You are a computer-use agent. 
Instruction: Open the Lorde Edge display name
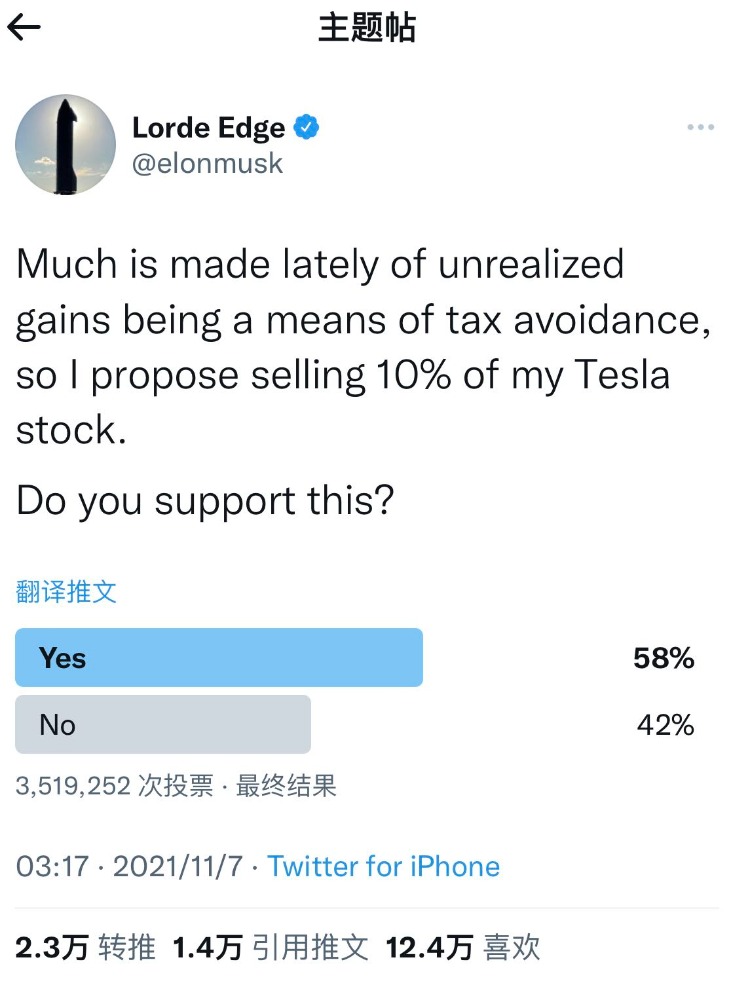(208, 128)
